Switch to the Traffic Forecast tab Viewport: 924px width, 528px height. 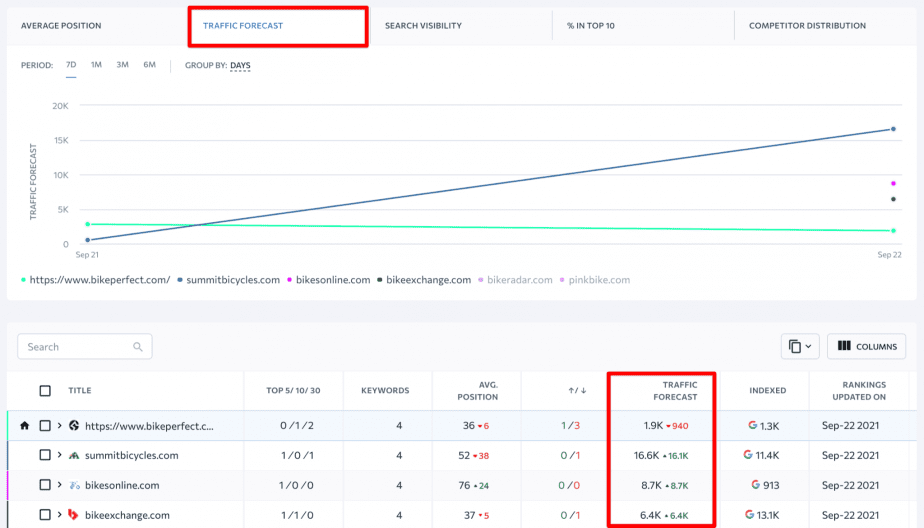(x=243, y=26)
